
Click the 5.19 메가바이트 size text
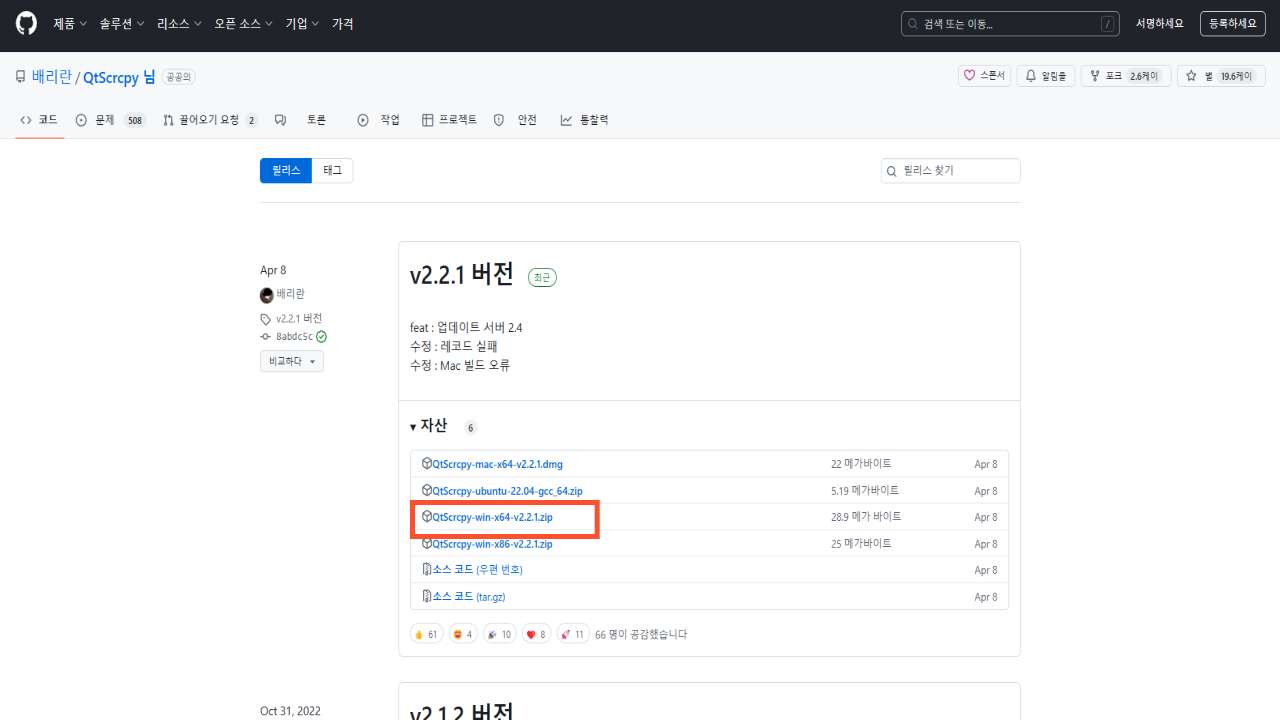[x=865, y=491]
